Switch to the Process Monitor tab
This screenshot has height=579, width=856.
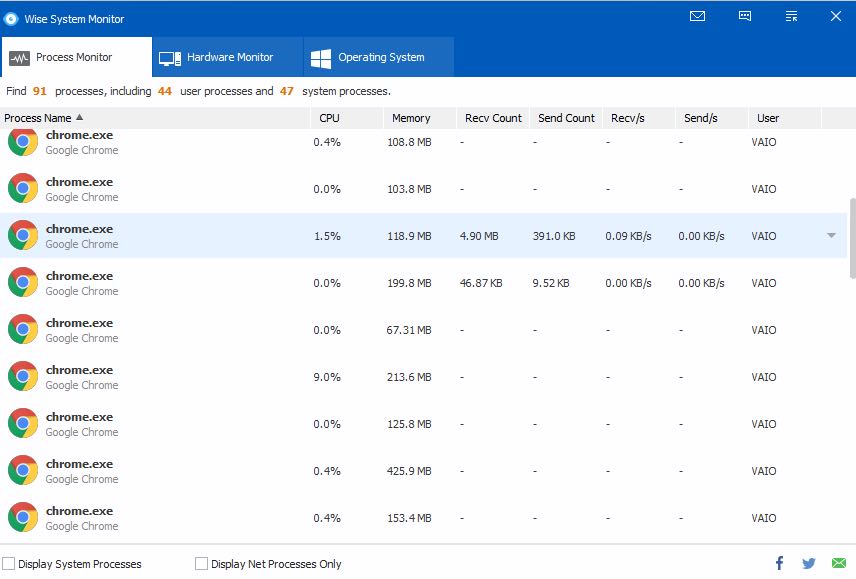point(76,57)
